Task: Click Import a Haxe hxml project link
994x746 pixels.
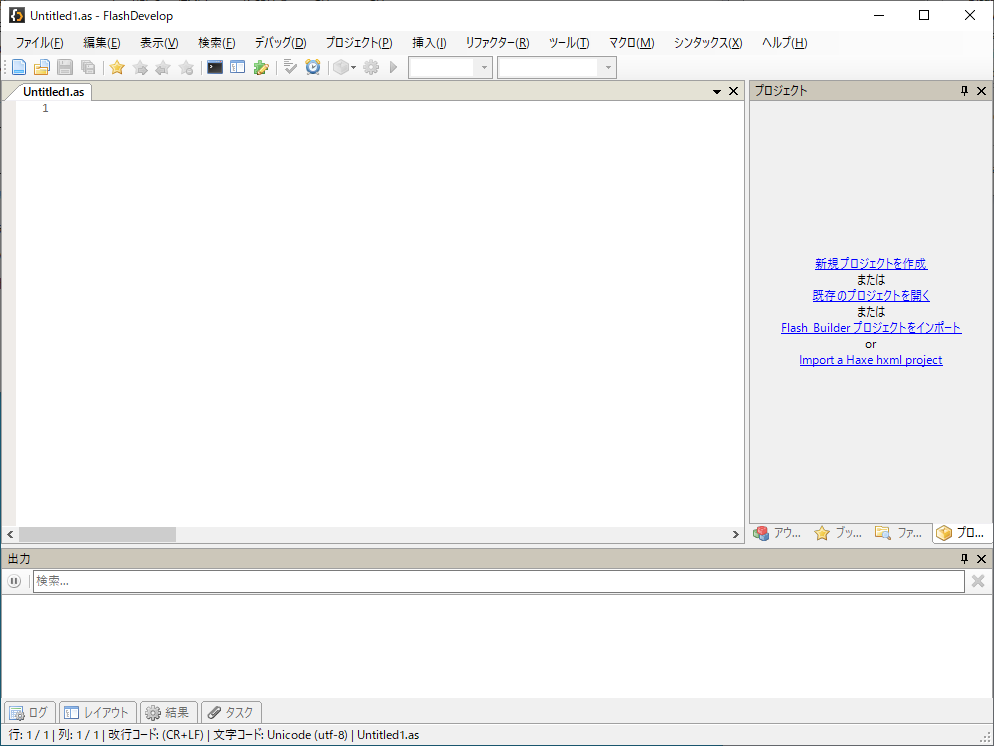Action: tap(871, 360)
